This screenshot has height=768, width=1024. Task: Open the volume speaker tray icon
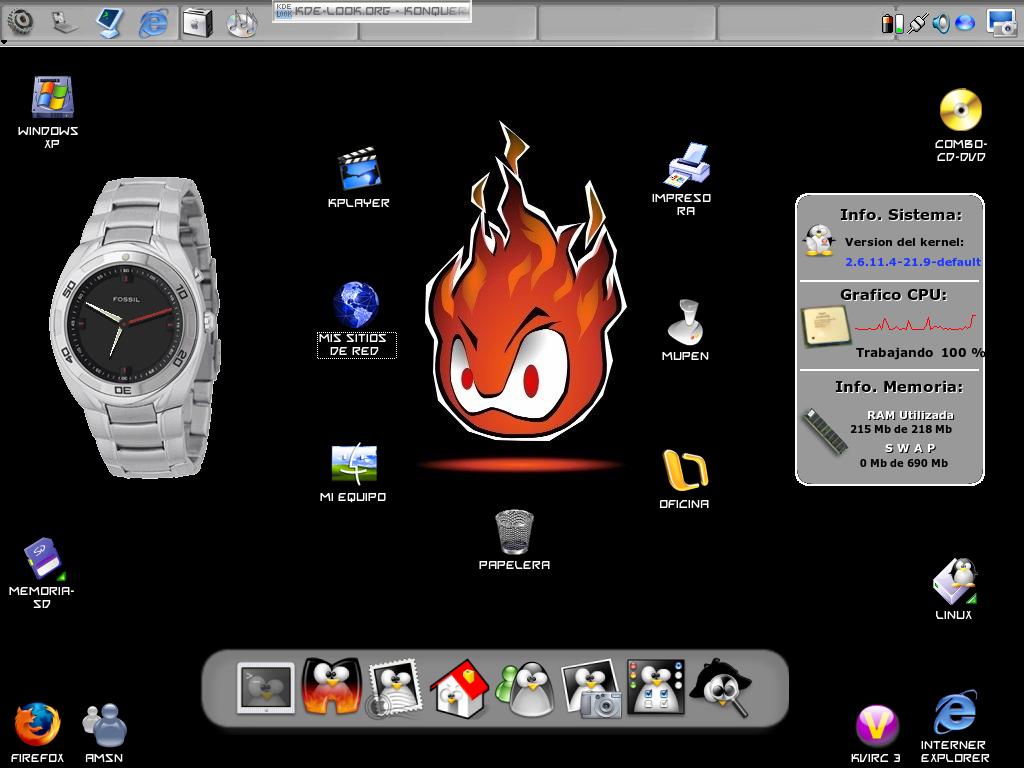point(941,24)
